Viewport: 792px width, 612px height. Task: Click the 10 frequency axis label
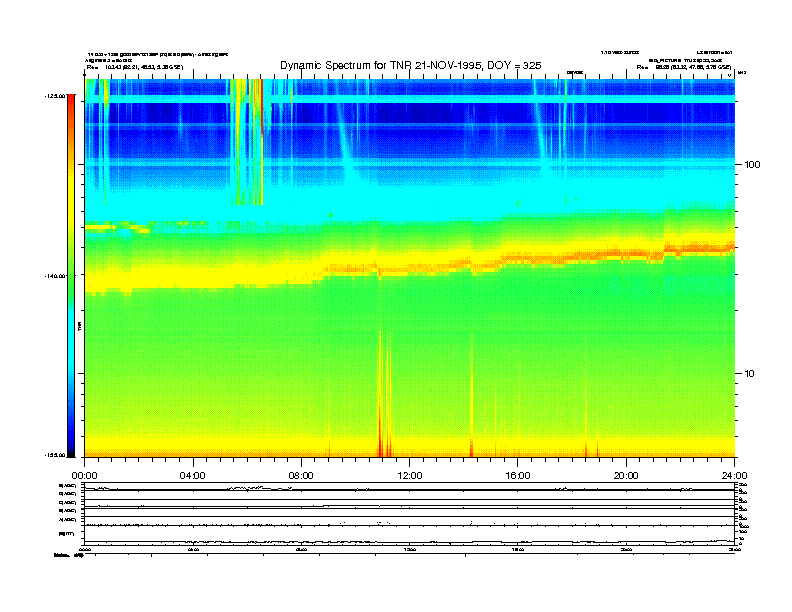(750, 374)
